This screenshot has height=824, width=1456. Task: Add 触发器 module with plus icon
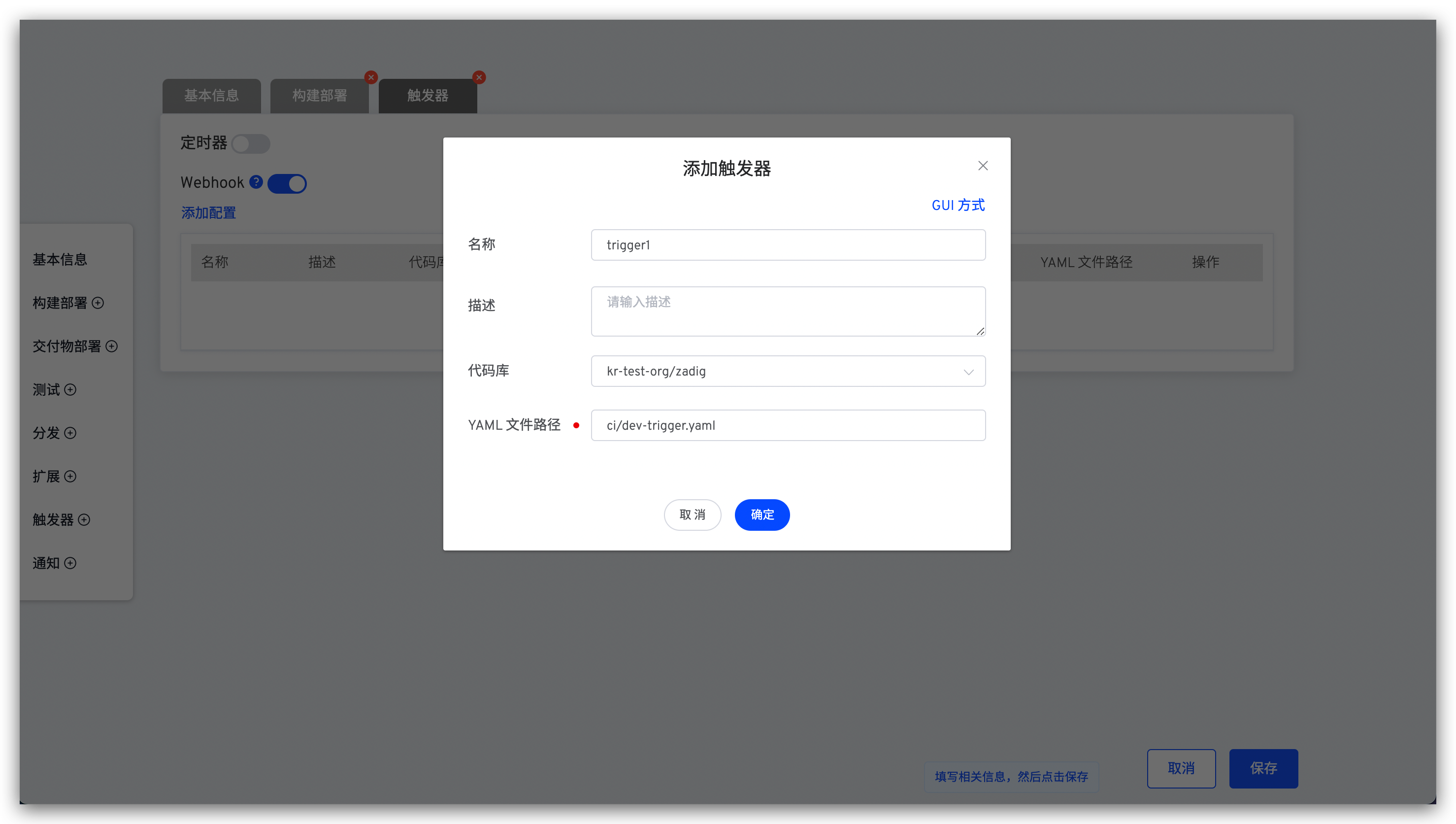click(84, 519)
